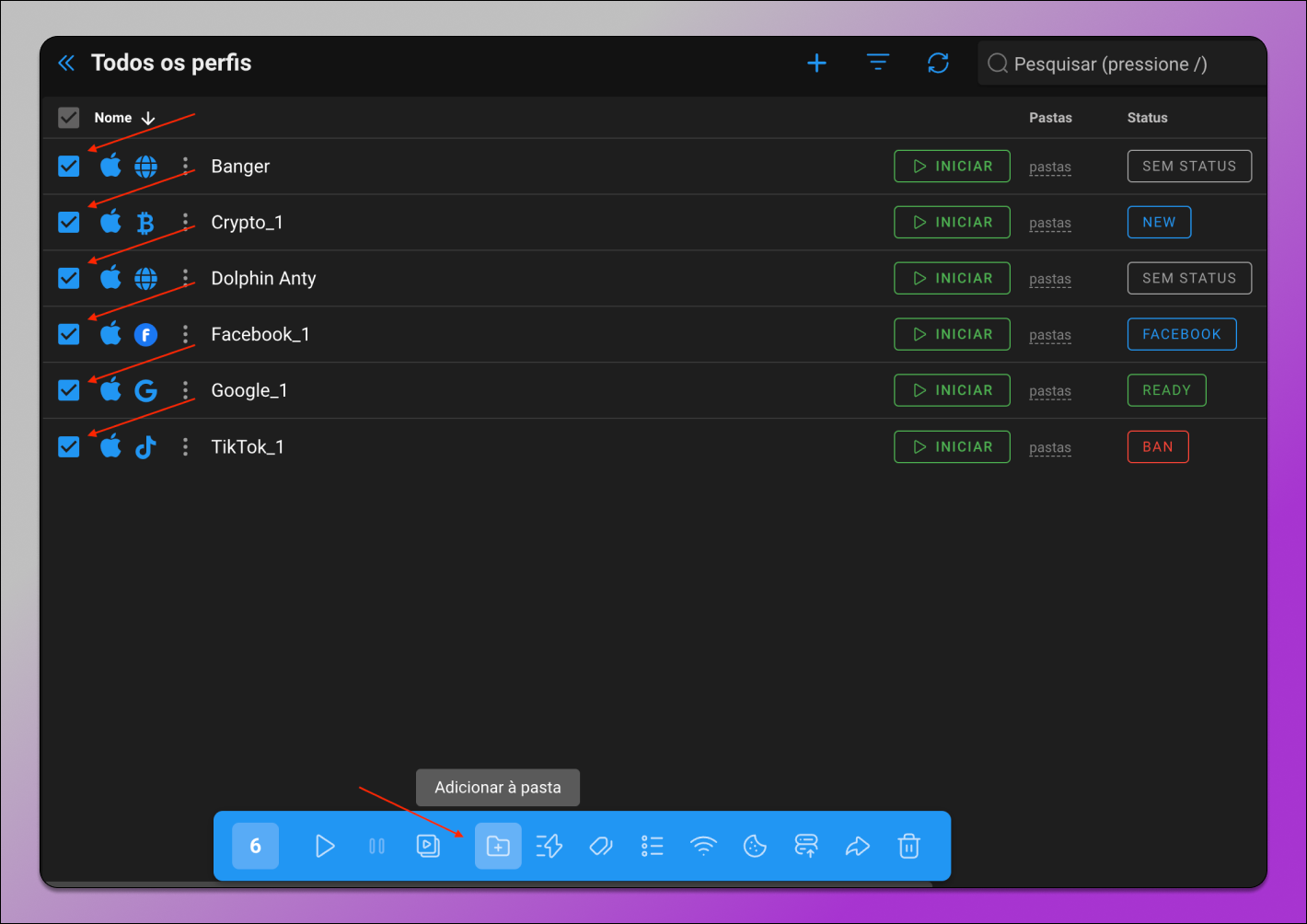The height and width of the screenshot is (924, 1307).
Task: Click the pastas link for TikTok_1
Action: coord(1050,448)
